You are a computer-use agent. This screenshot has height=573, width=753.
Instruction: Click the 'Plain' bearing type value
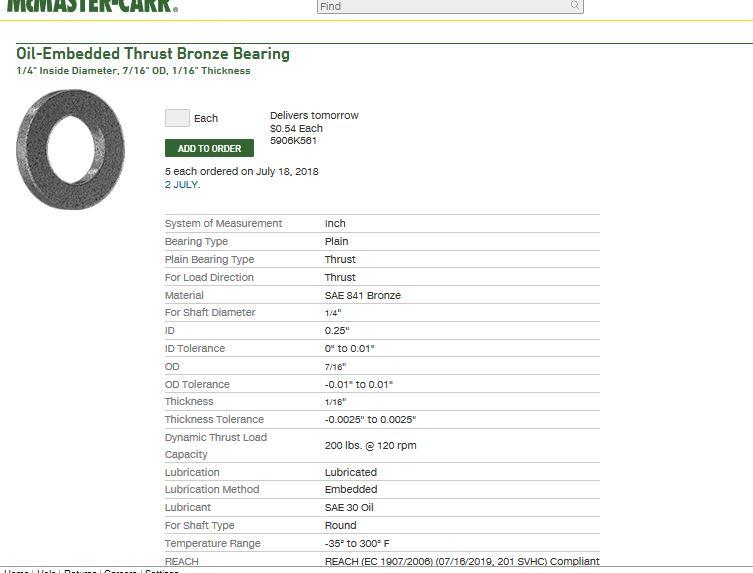pos(337,241)
